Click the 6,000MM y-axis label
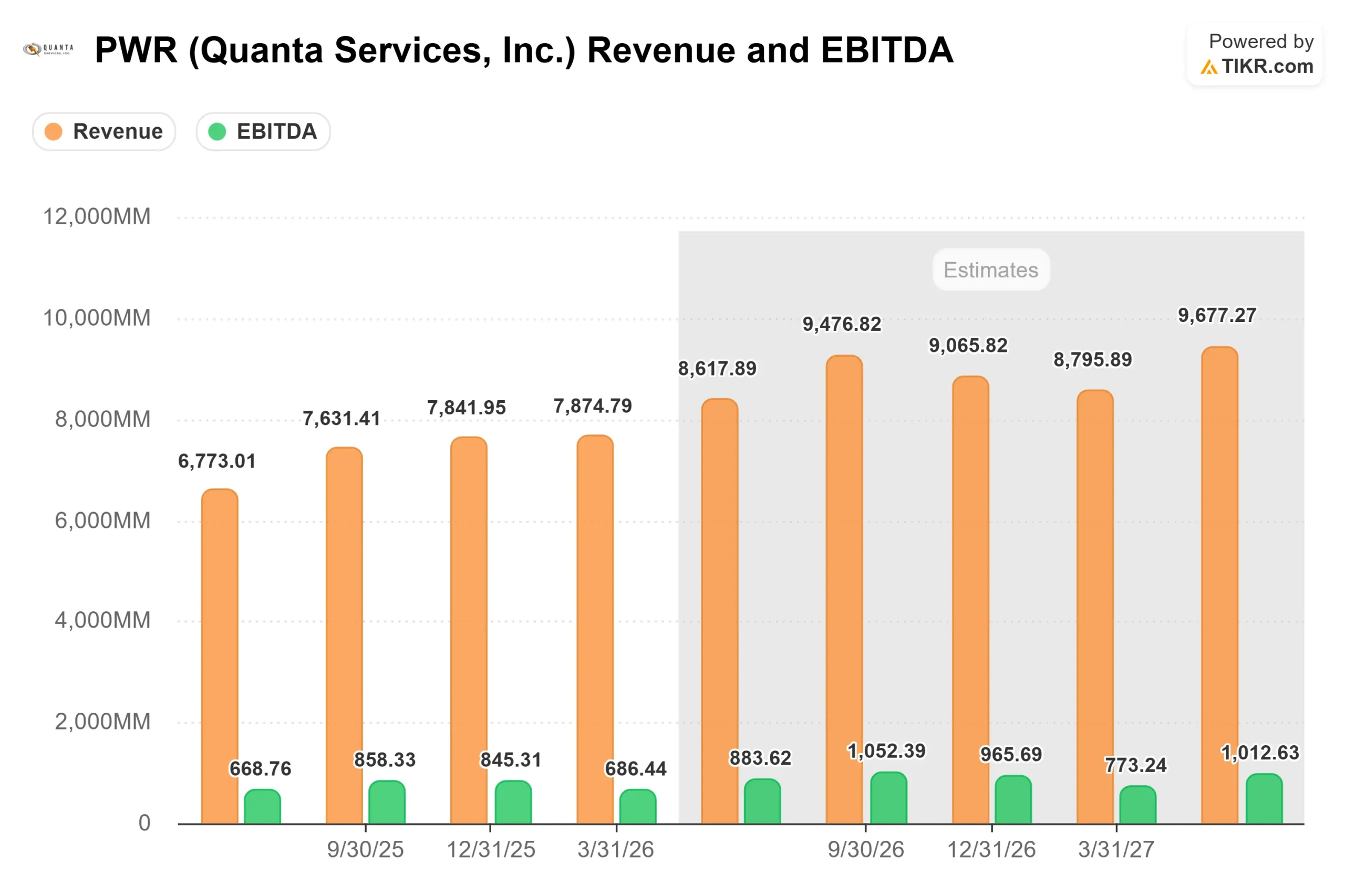 103,521
